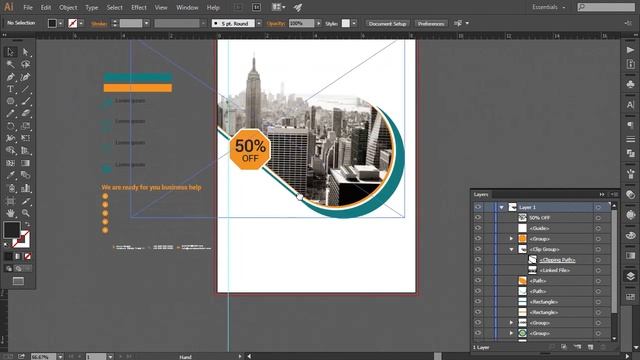Select the Eyedropper tool

click(x=11, y=176)
